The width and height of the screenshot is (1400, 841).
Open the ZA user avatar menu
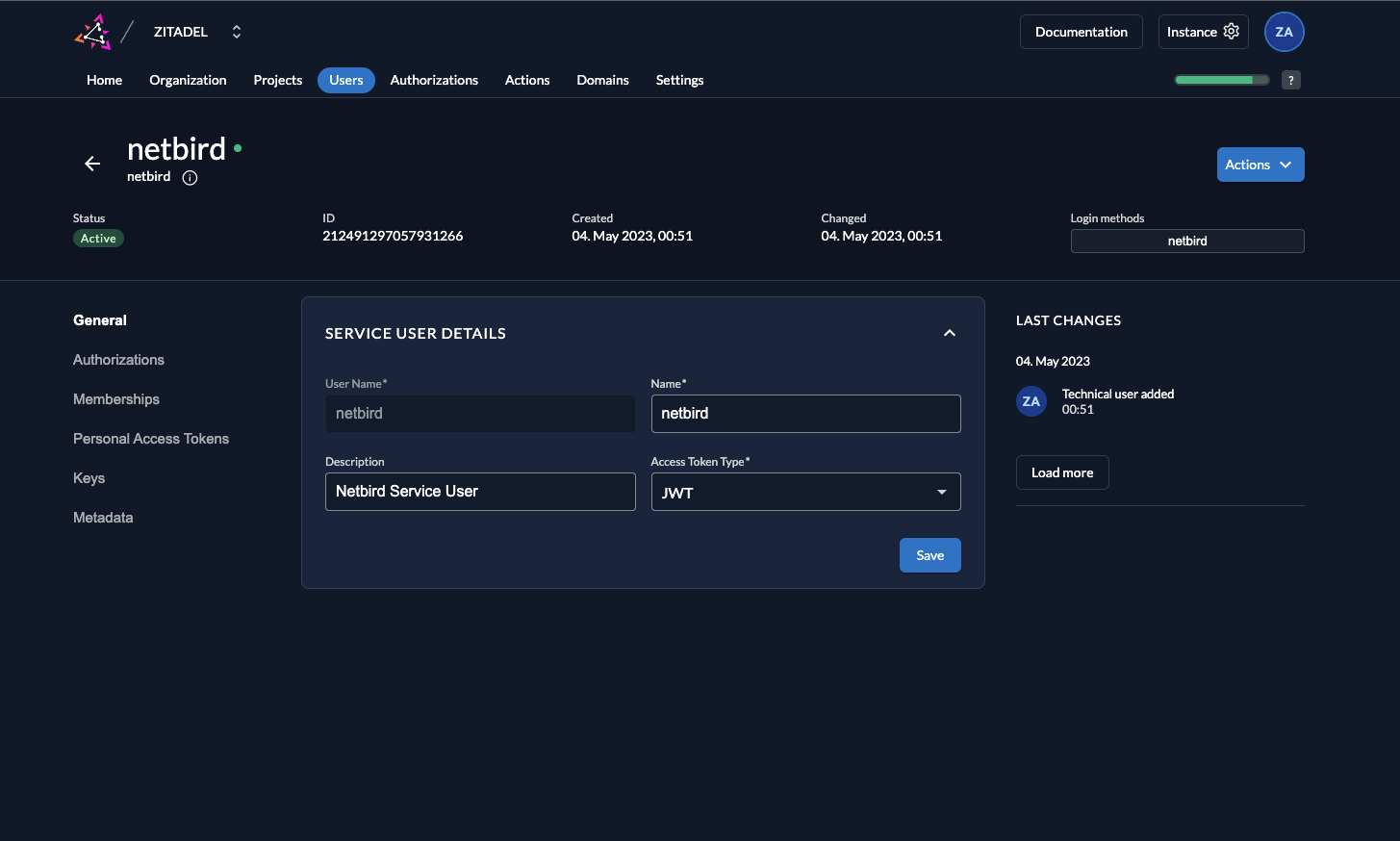[1285, 32]
